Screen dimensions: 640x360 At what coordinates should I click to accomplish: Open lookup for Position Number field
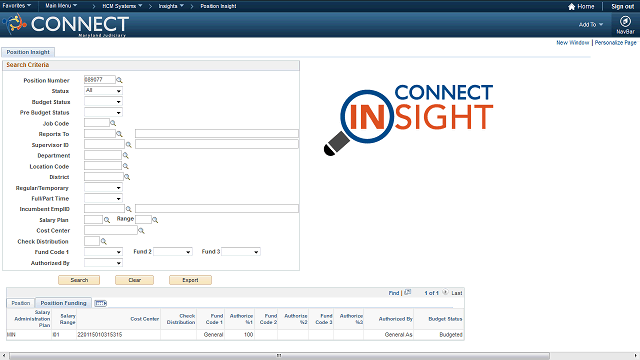tap(119, 80)
